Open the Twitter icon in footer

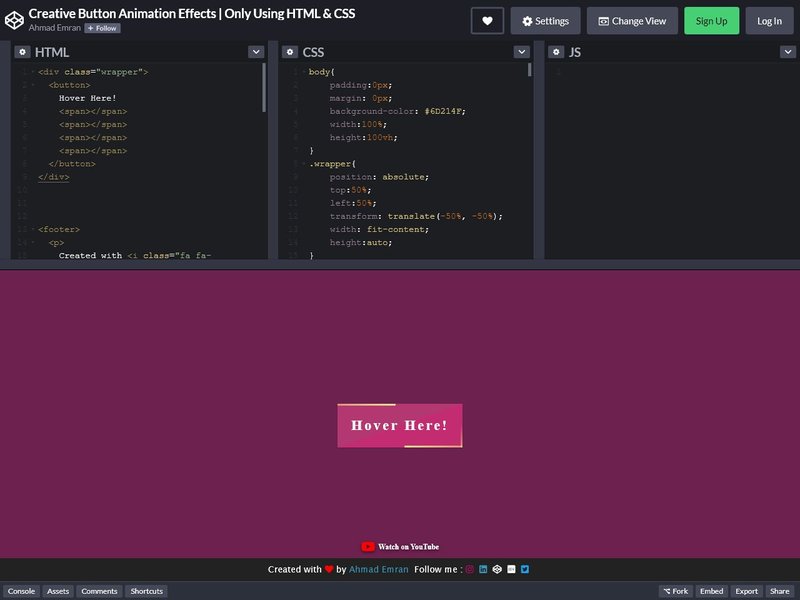point(525,569)
